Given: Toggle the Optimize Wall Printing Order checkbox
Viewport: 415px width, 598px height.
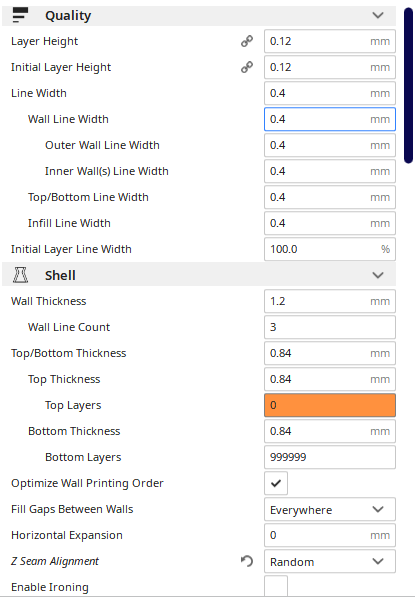Looking at the screenshot, I should (276, 483).
